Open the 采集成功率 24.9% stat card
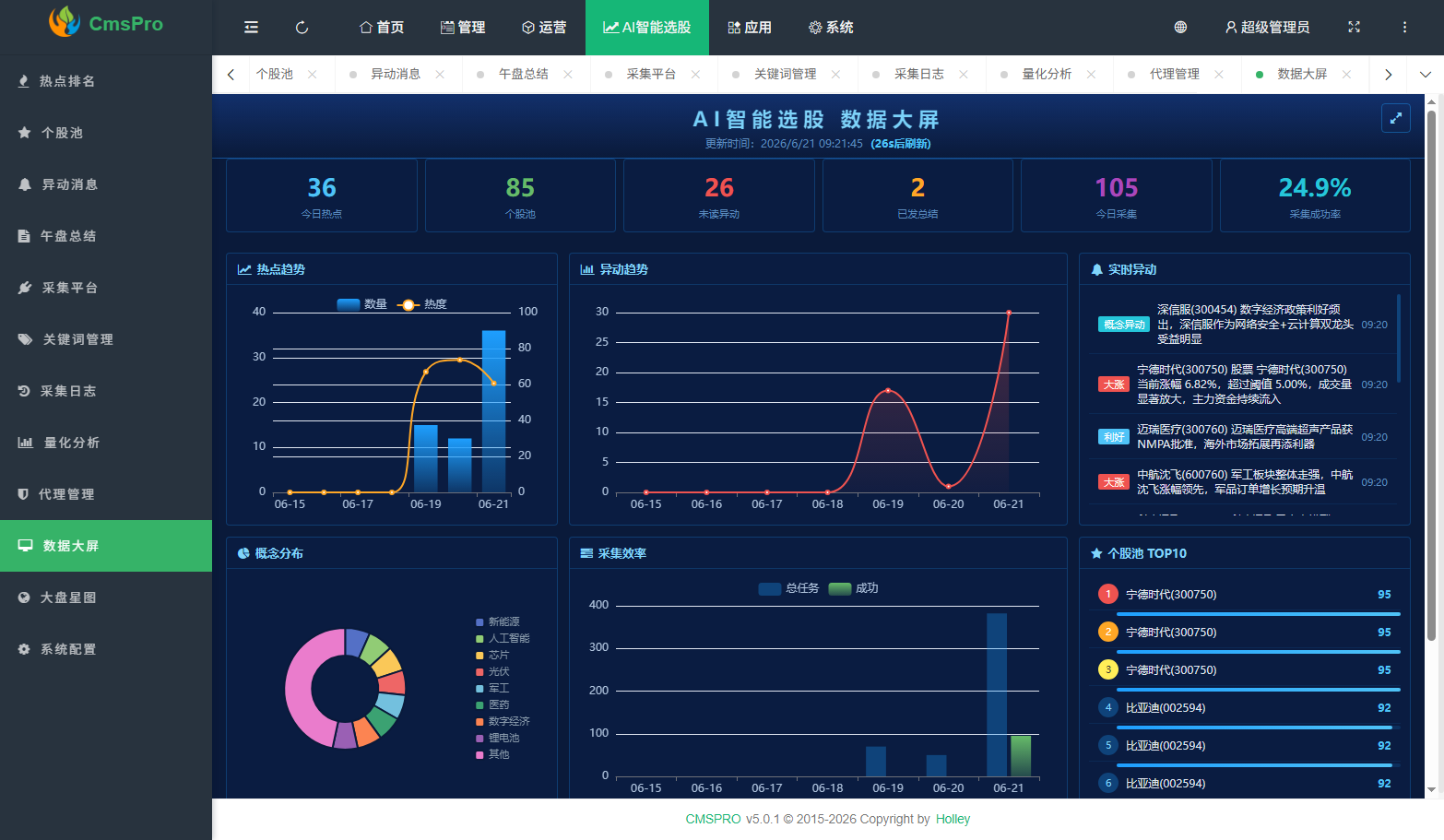1444x840 pixels. tap(1315, 195)
